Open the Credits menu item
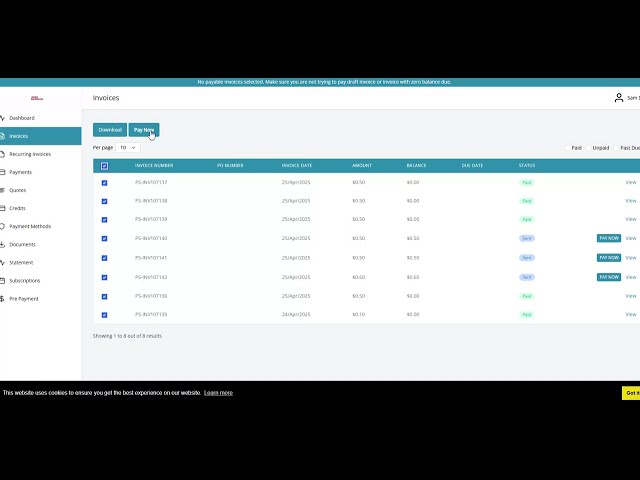 (x=18, y=208)
